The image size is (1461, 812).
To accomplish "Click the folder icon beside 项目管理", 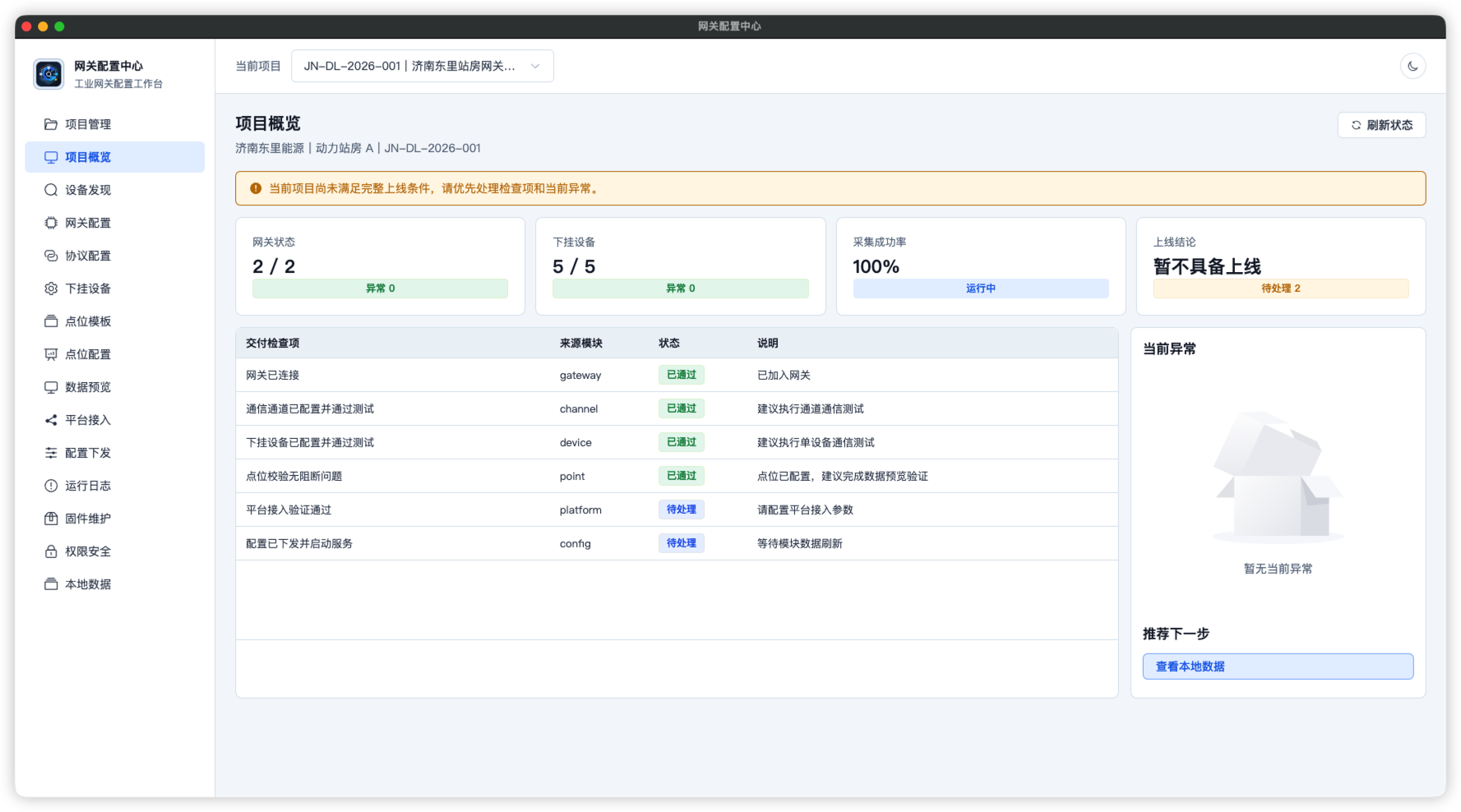I will pos(51,124).
